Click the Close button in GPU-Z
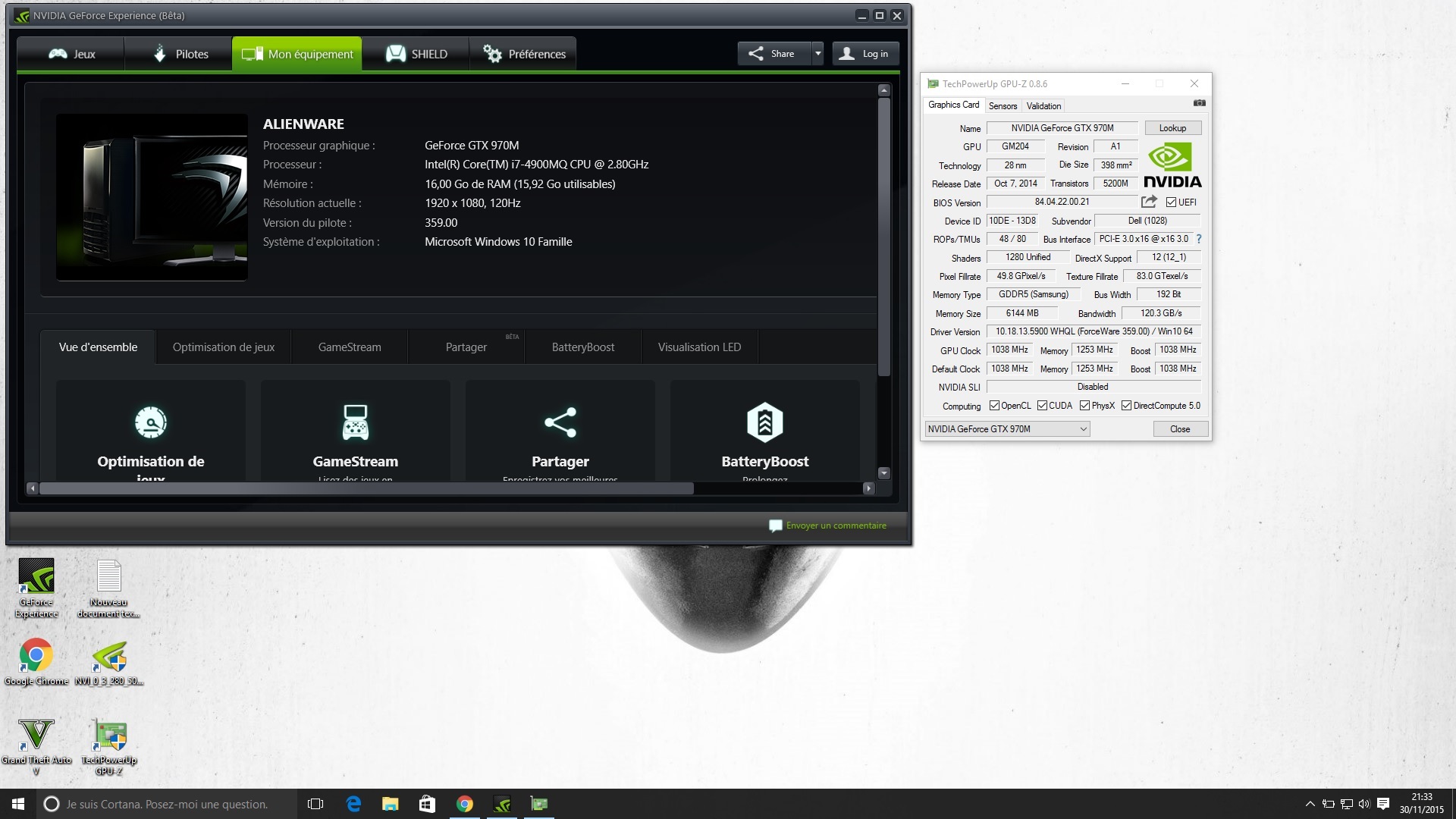This screenshot has width=1456, height=819. point(1180,429)
